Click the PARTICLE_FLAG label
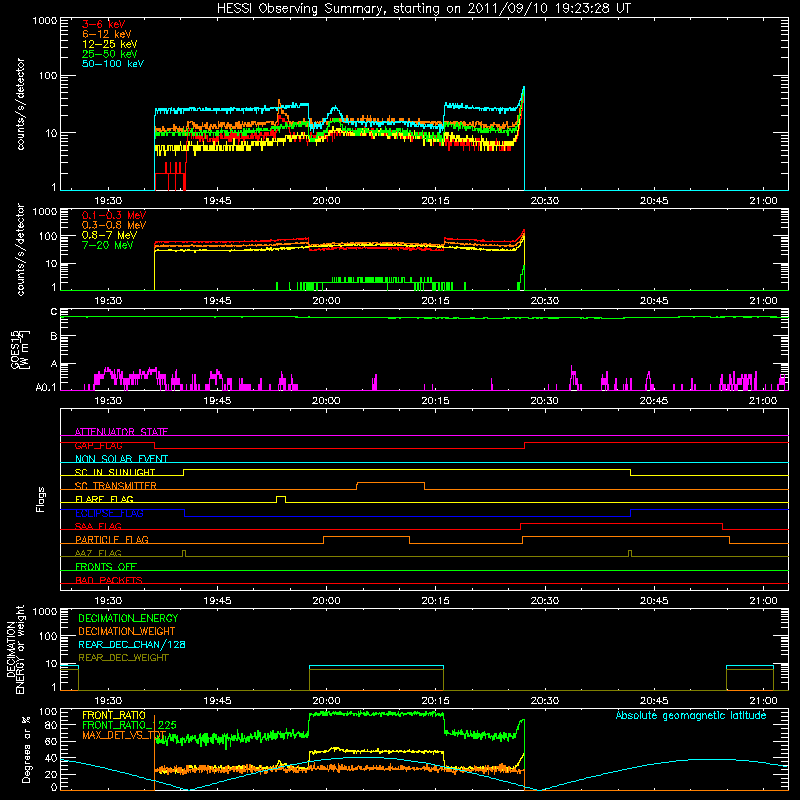The width and height of the screenshot is (800, 800). tap(112, 540)
